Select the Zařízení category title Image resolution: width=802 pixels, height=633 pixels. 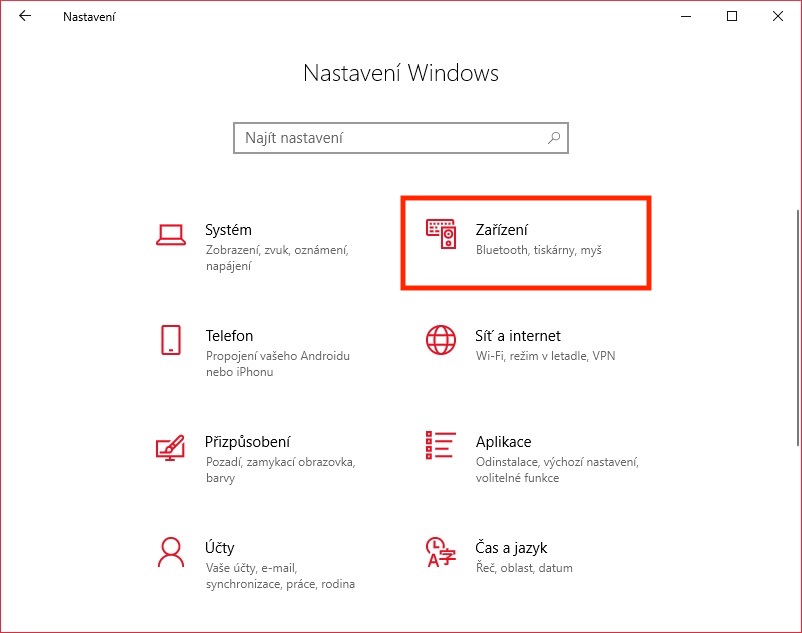(x=503, y=230)
